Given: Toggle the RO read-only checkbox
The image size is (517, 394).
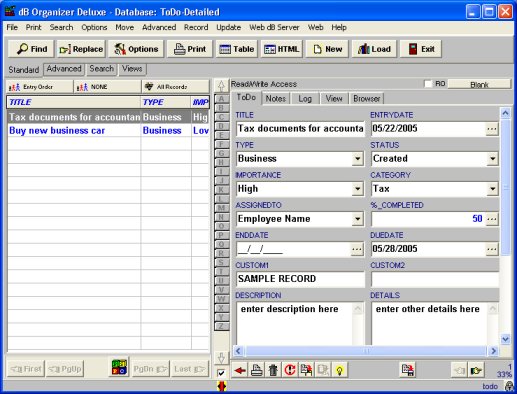Looking at the screenshot, I should [x=428, y=84].
